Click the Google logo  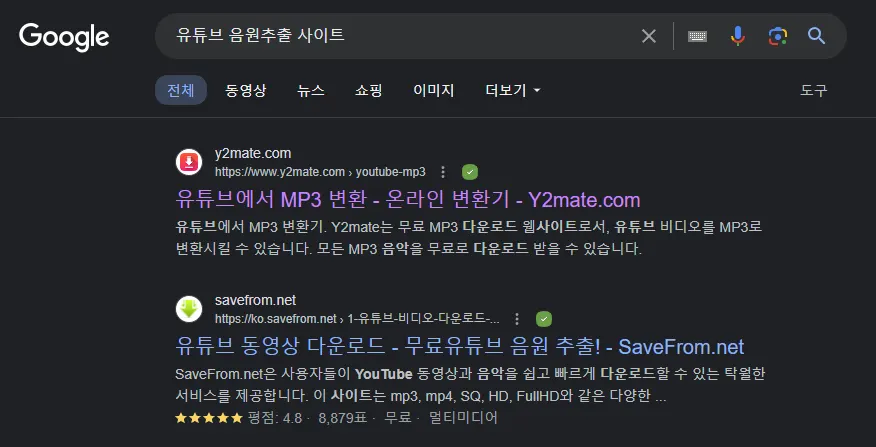(64, 37)
